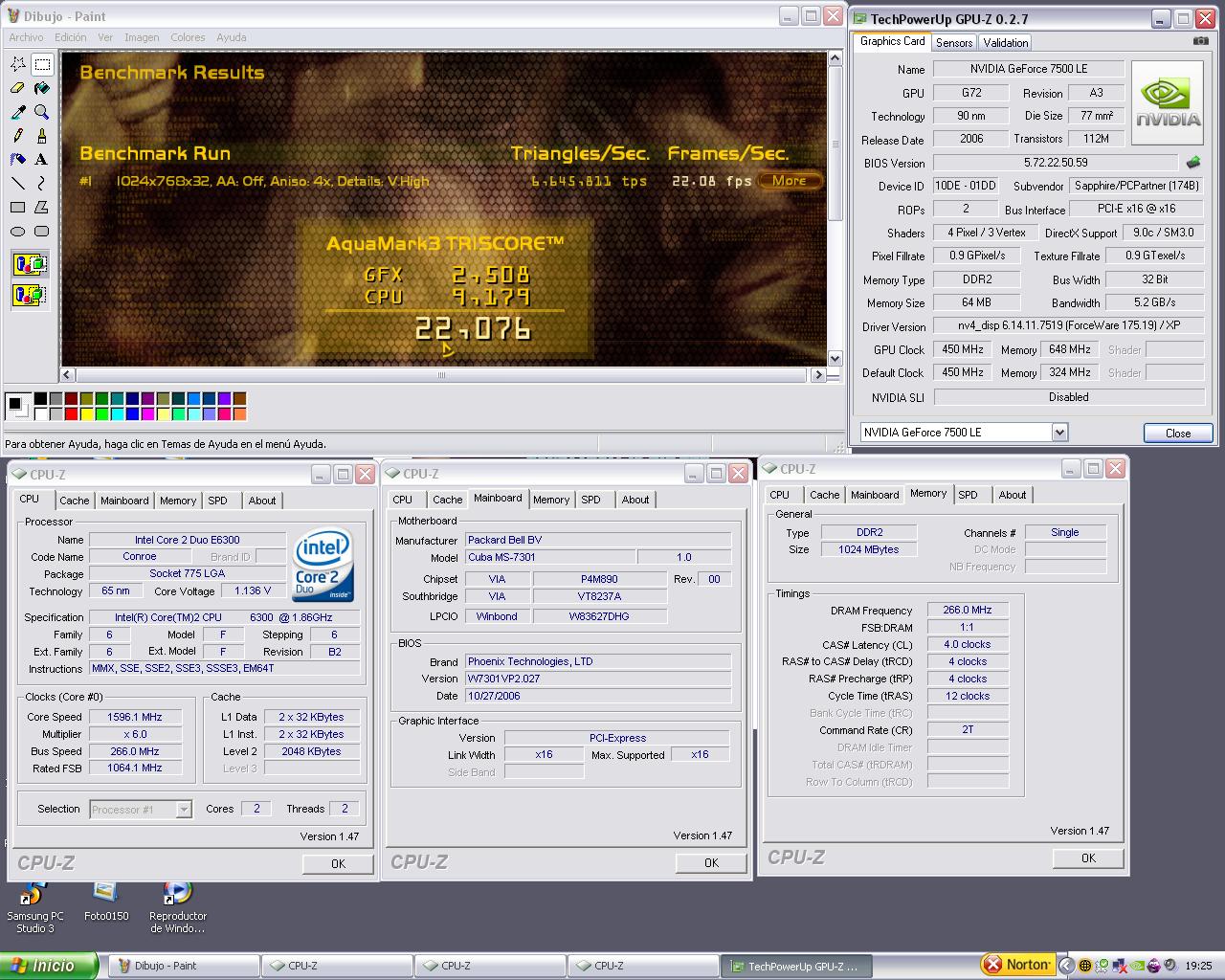1225x980 pixels.
Task: Click the Close button in GPU-Z
Action: click(x=1178, y=433)
